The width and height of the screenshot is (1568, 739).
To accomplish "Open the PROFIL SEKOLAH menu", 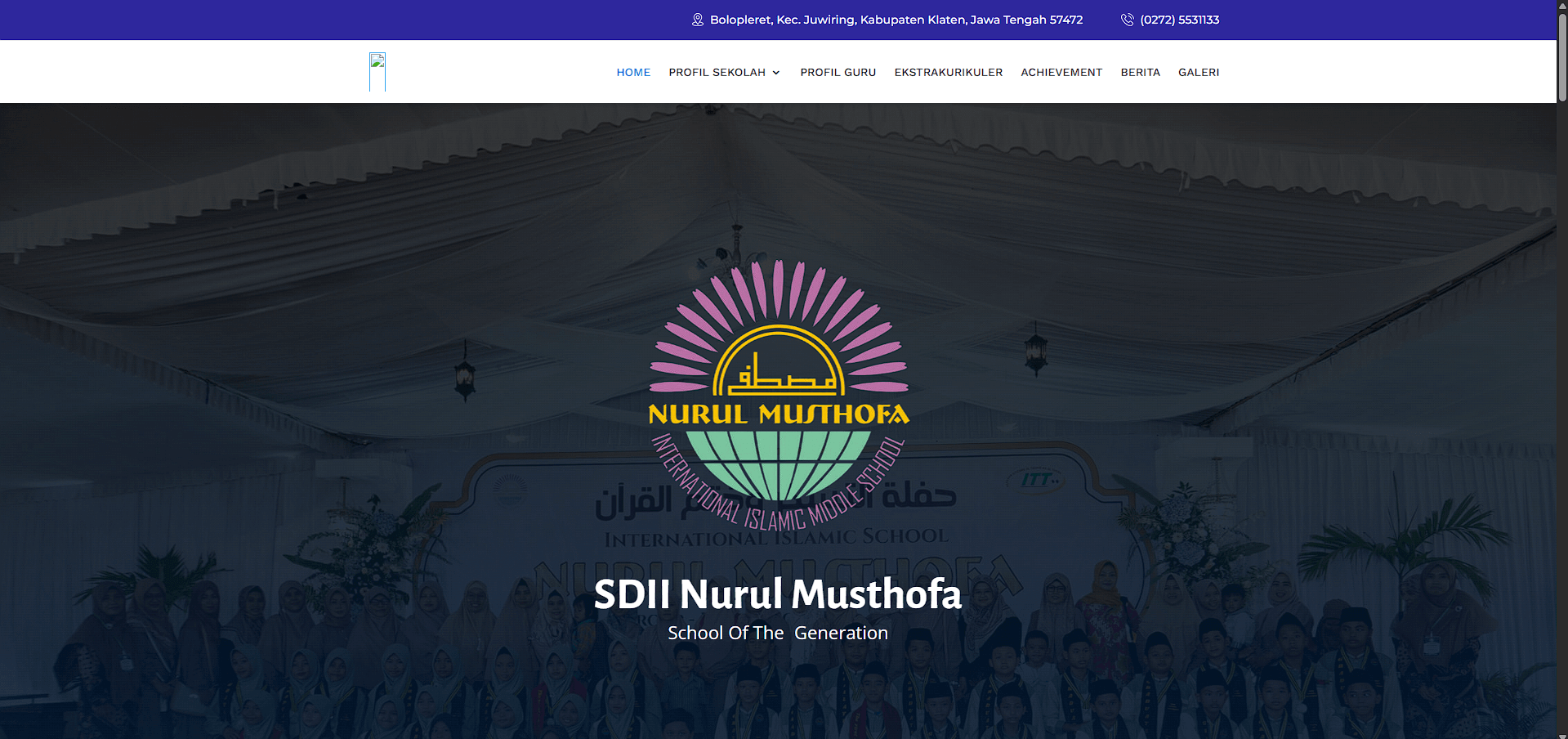I will (717, 73).
